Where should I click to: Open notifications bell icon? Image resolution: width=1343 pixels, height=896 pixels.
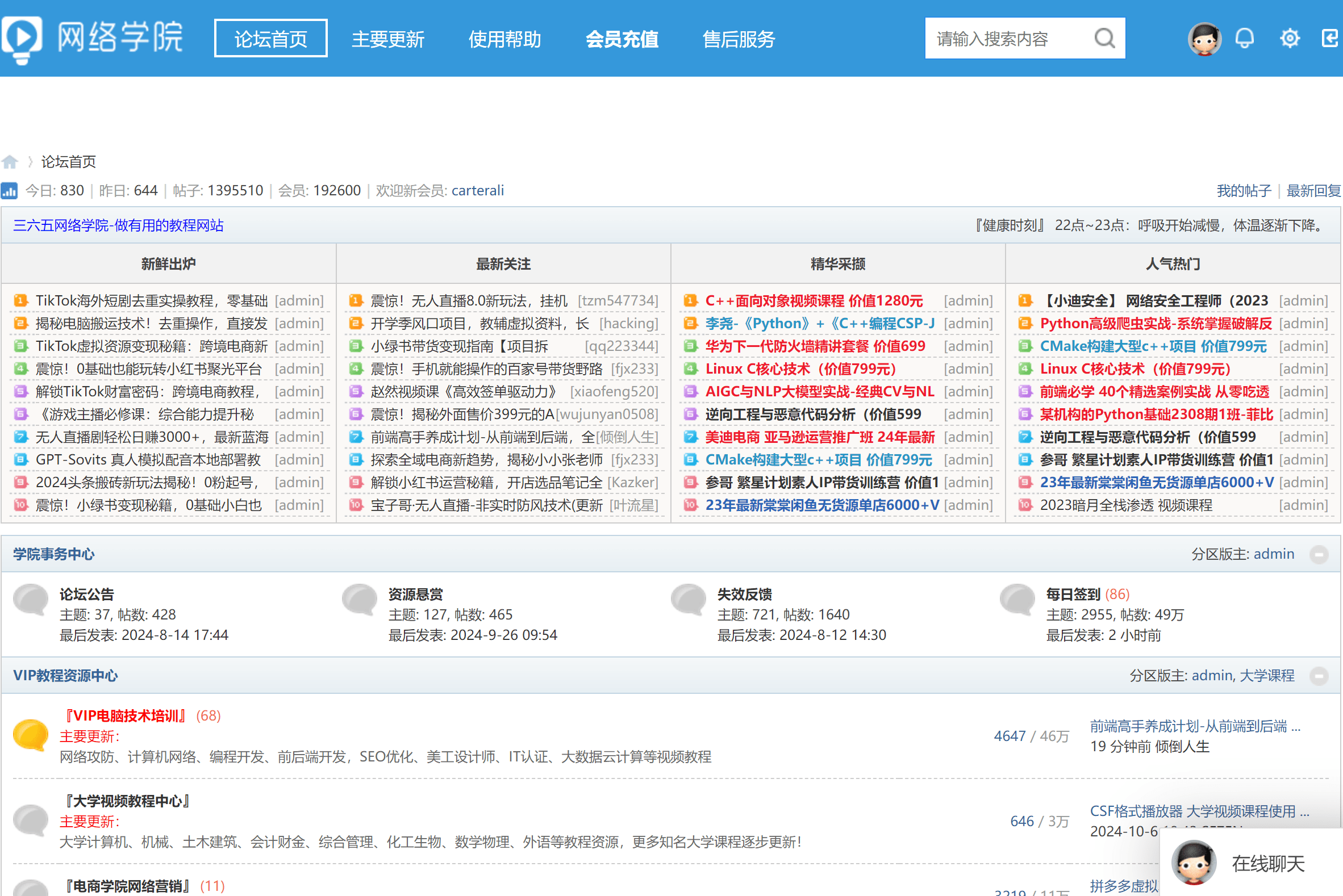click(1245, 38)
